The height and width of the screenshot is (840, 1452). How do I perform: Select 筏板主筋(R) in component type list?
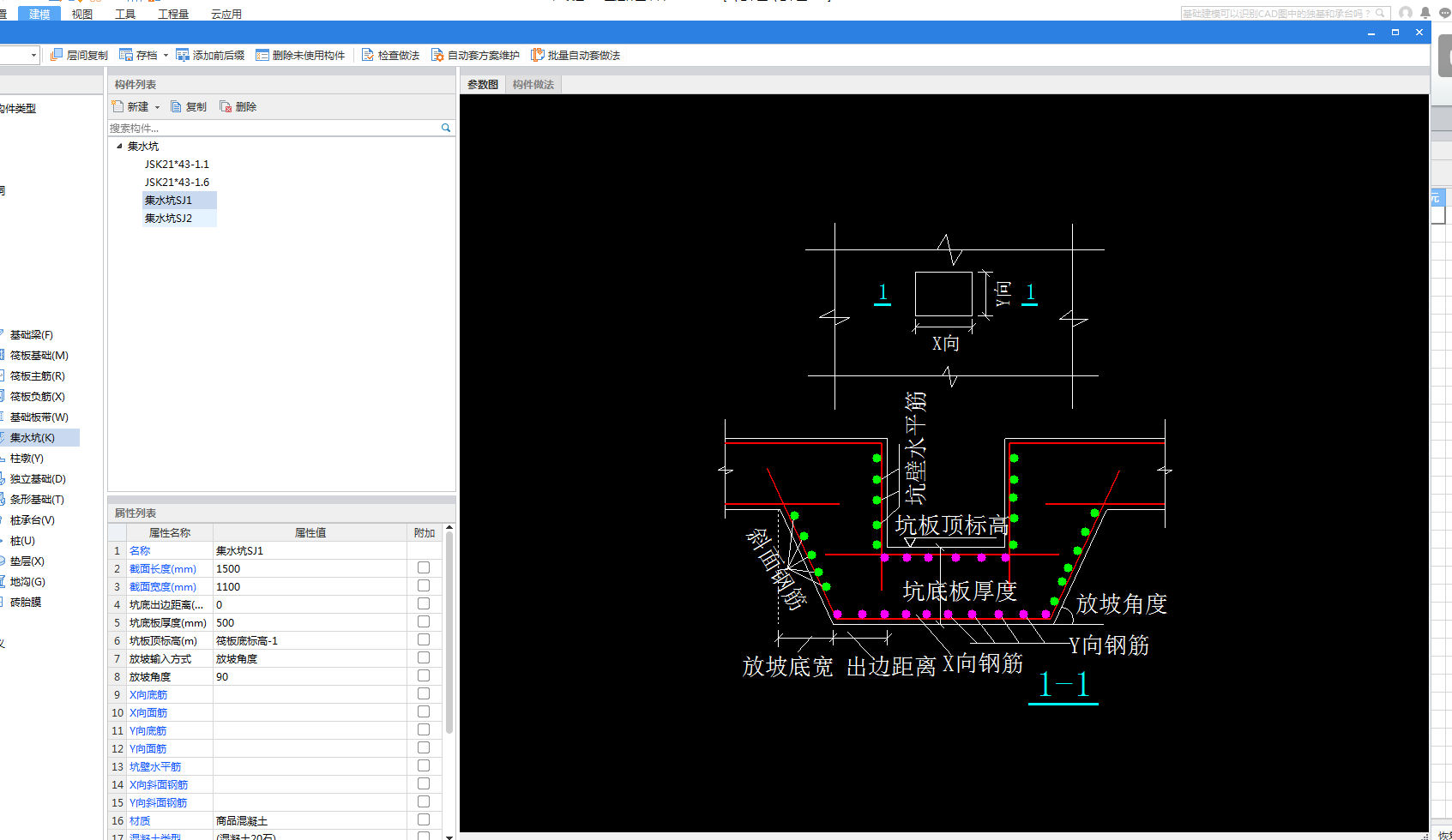(37, 376)
